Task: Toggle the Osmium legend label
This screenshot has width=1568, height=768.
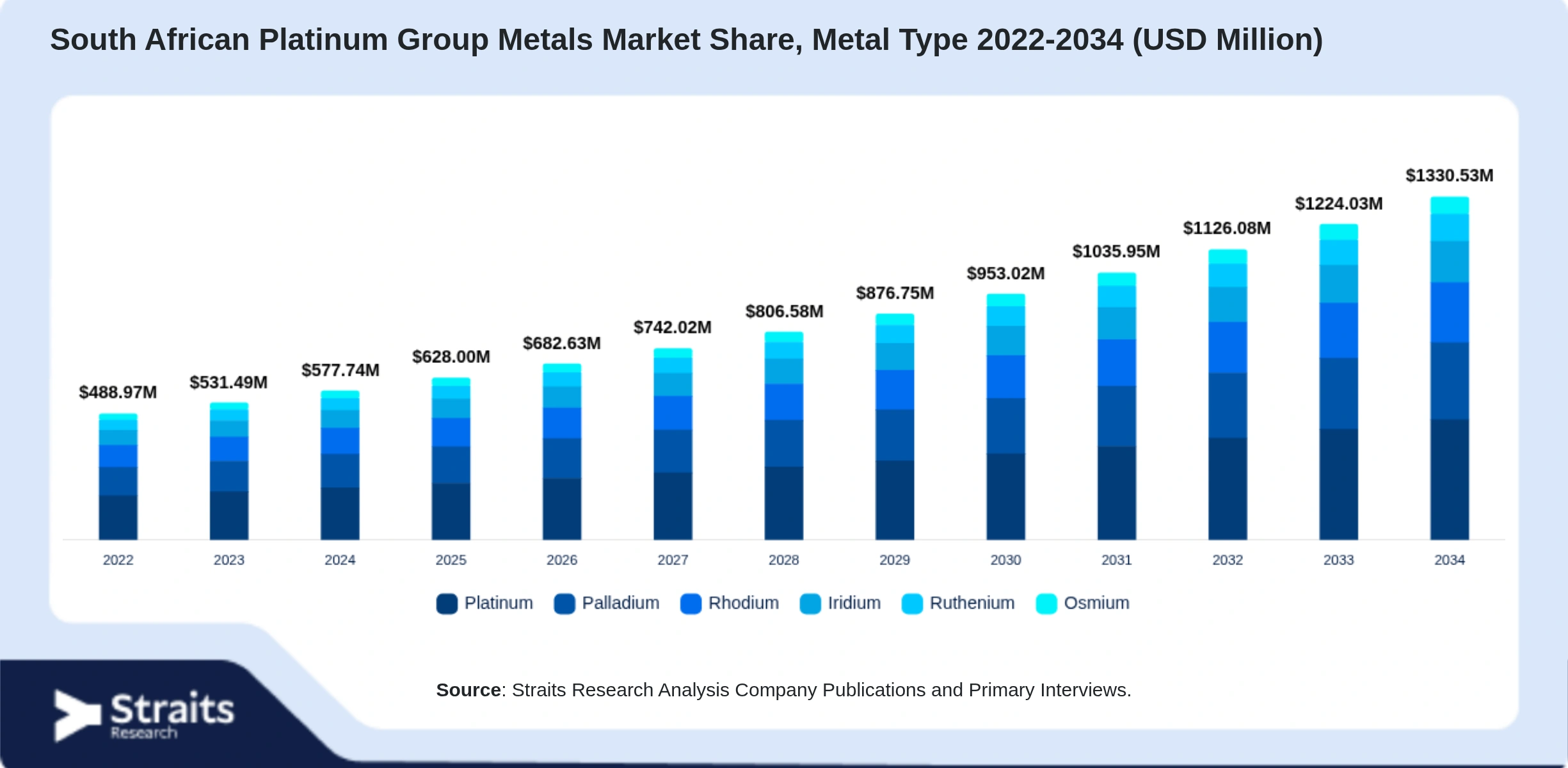Action: (x=1096, y=603)
